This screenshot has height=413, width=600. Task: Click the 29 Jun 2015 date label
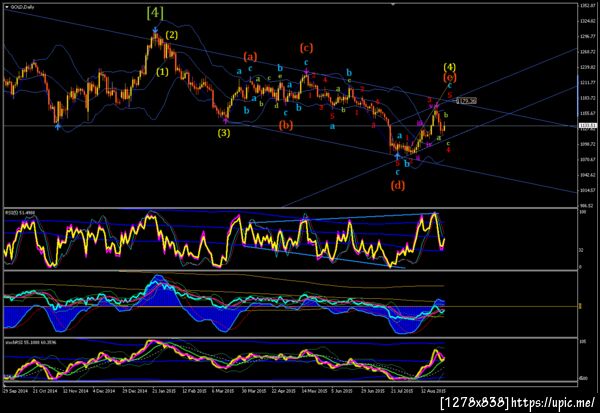coord(373,391)
